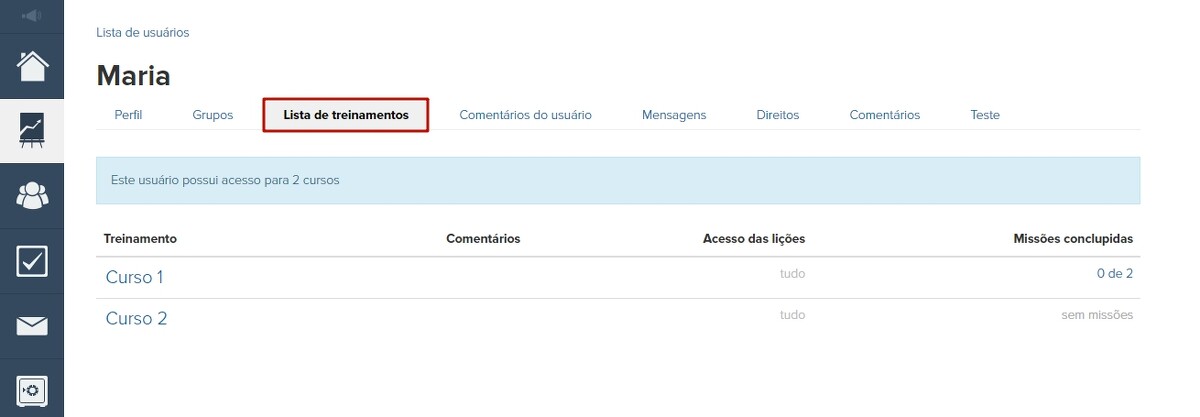Open the training chart board icon

[32, 132]
